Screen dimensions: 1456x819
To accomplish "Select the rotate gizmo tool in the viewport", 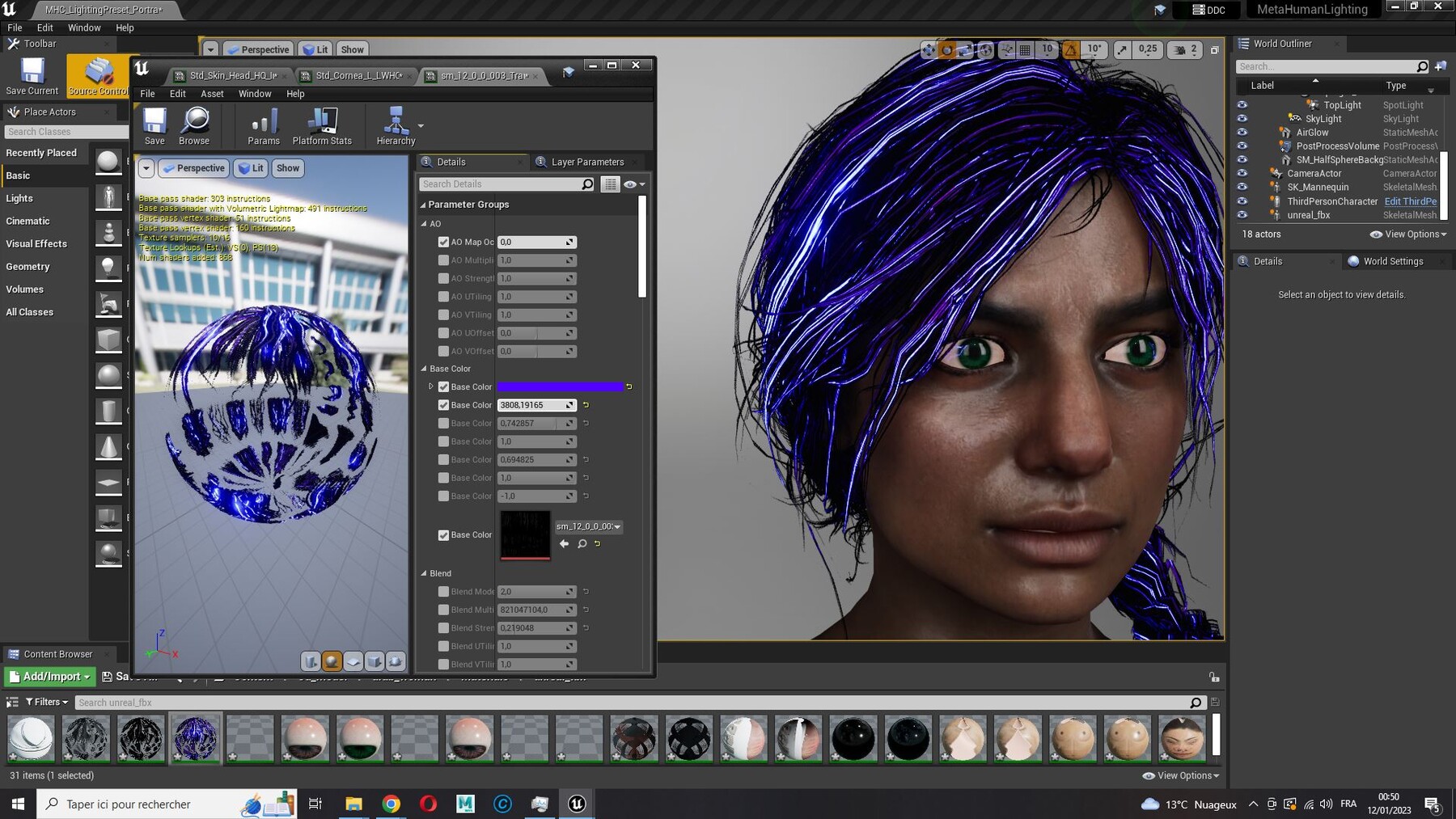I will pyautogui.click(x=947, y=49).
